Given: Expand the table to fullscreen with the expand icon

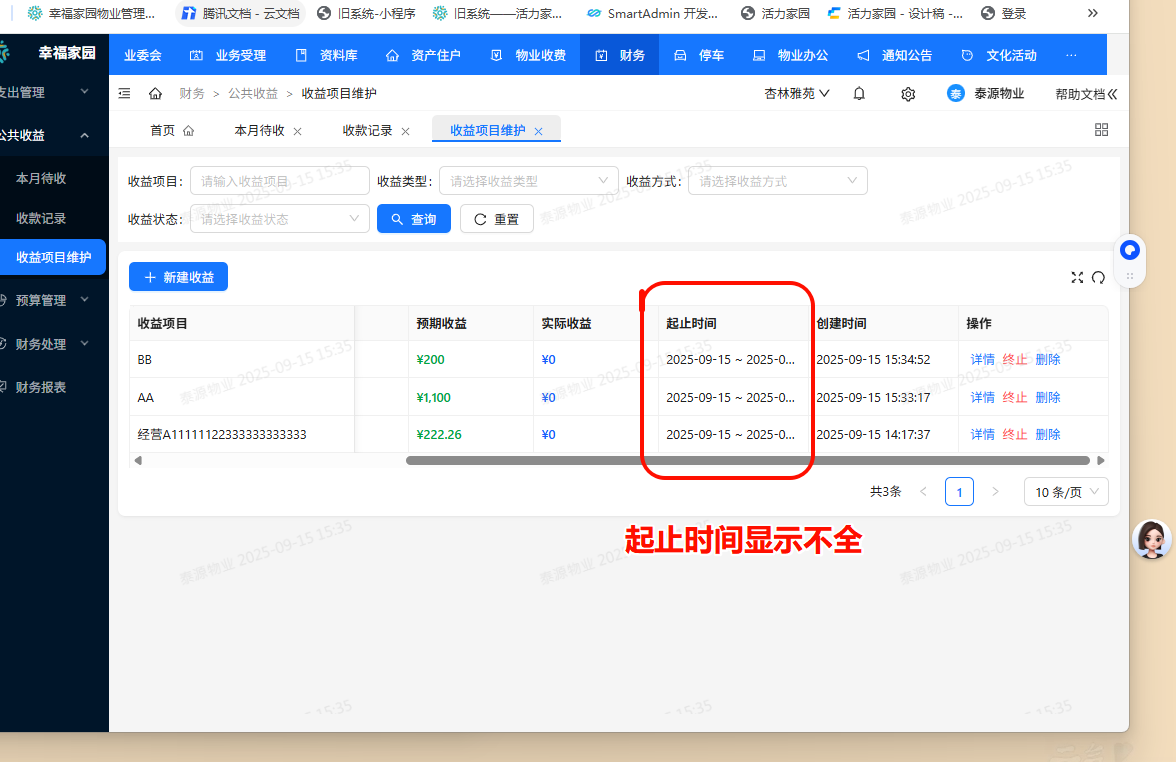Looking at the screenshot, I should 1077,278.
